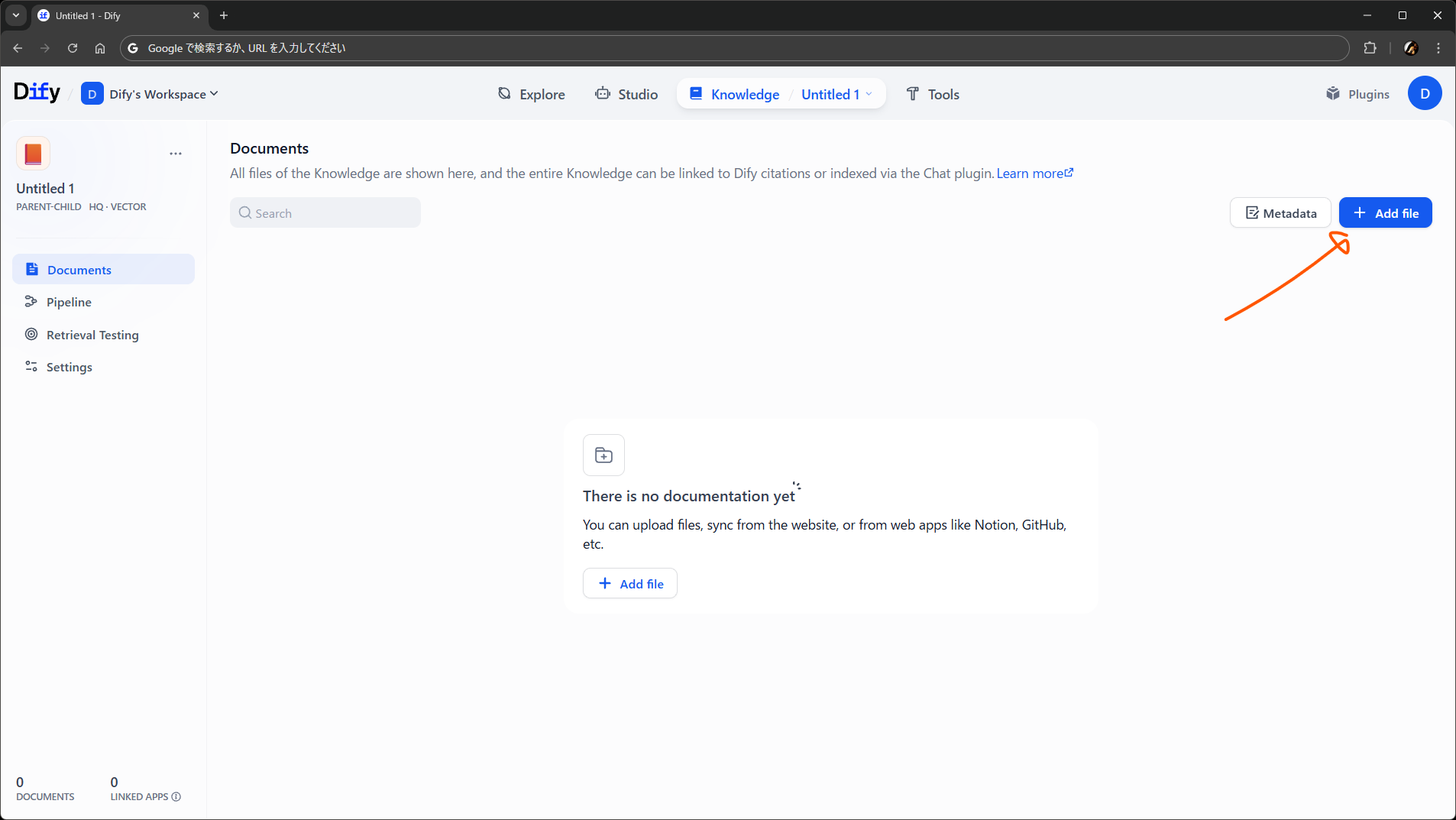1456x820 pixels.
Task: Follow the Learn more link
Action: coord(1034,173)
